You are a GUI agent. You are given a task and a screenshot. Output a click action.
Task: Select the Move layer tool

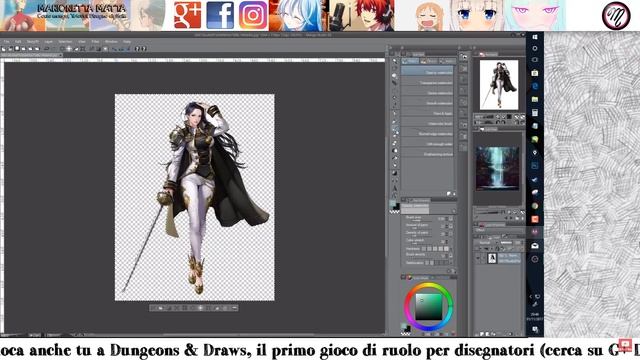[x=395, y=82]
